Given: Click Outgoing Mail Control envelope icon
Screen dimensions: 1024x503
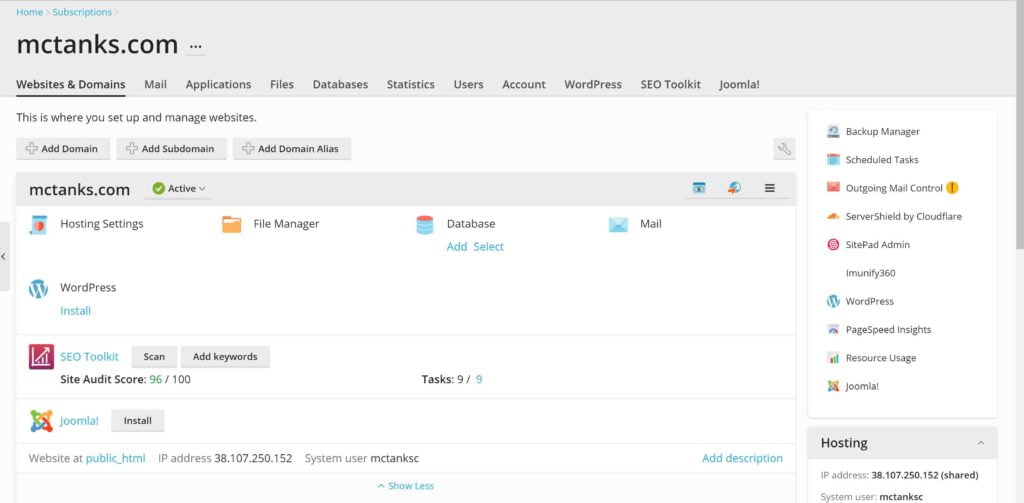Looking at the screenshot, I should (833, 187).
